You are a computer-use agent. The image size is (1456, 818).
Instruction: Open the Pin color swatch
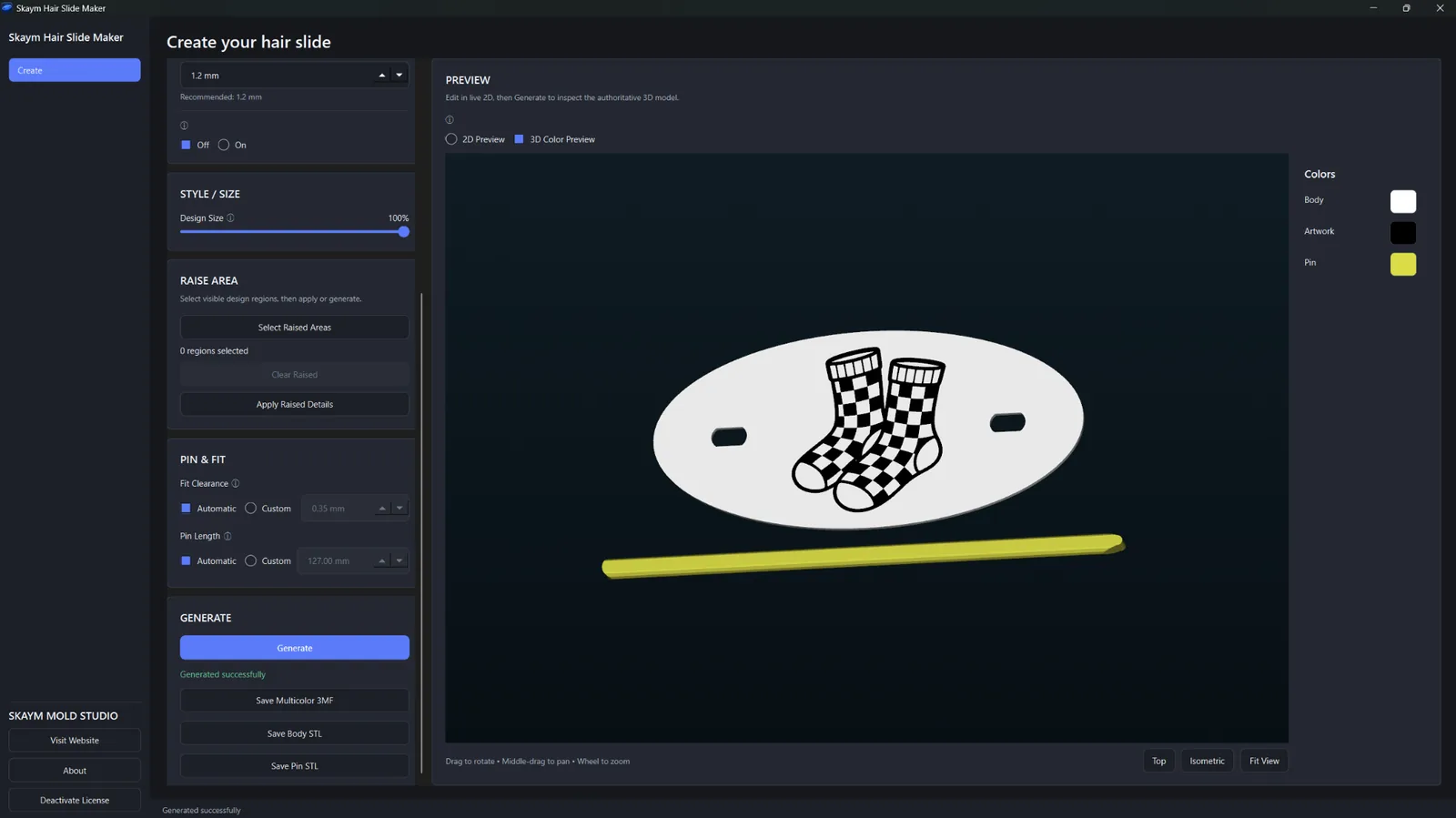pyautogui.click(x=1403, y=265)
